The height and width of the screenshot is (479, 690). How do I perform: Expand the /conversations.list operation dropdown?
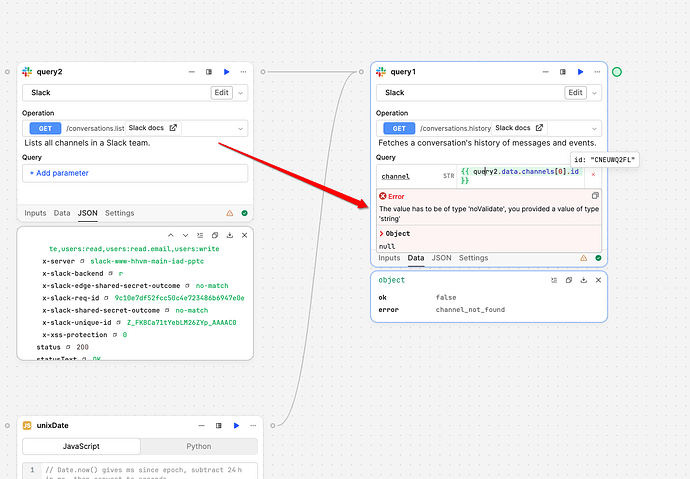pyautogui.click(x=241, y=129)
